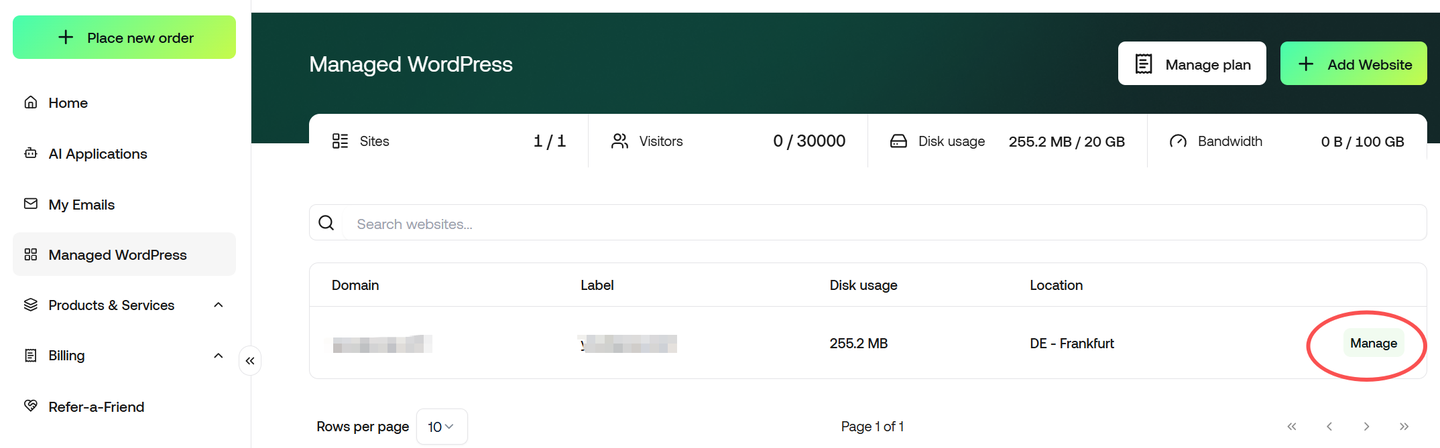Go to the previous page arrow
Screen dimensions: 1440x448
(1329, 427)
